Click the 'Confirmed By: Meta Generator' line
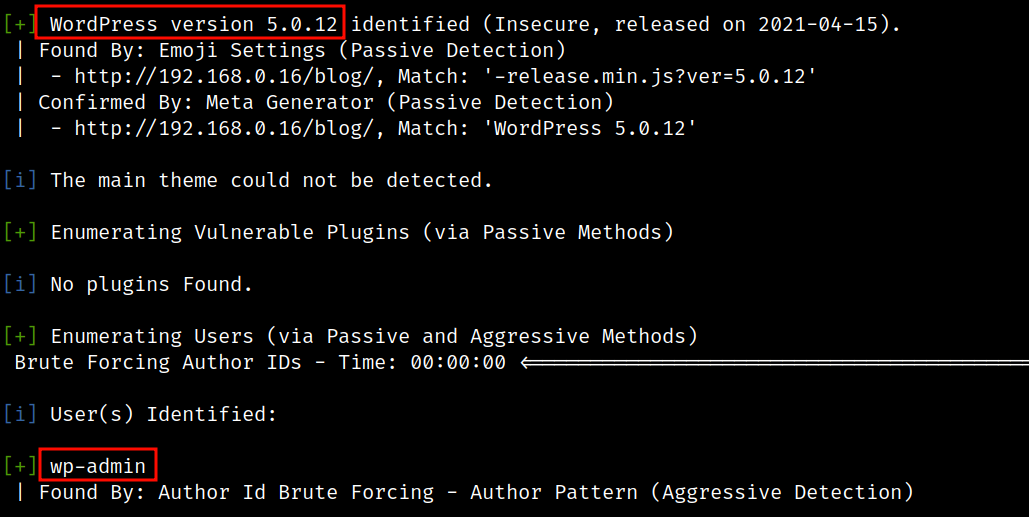 [x=326, y=102]
